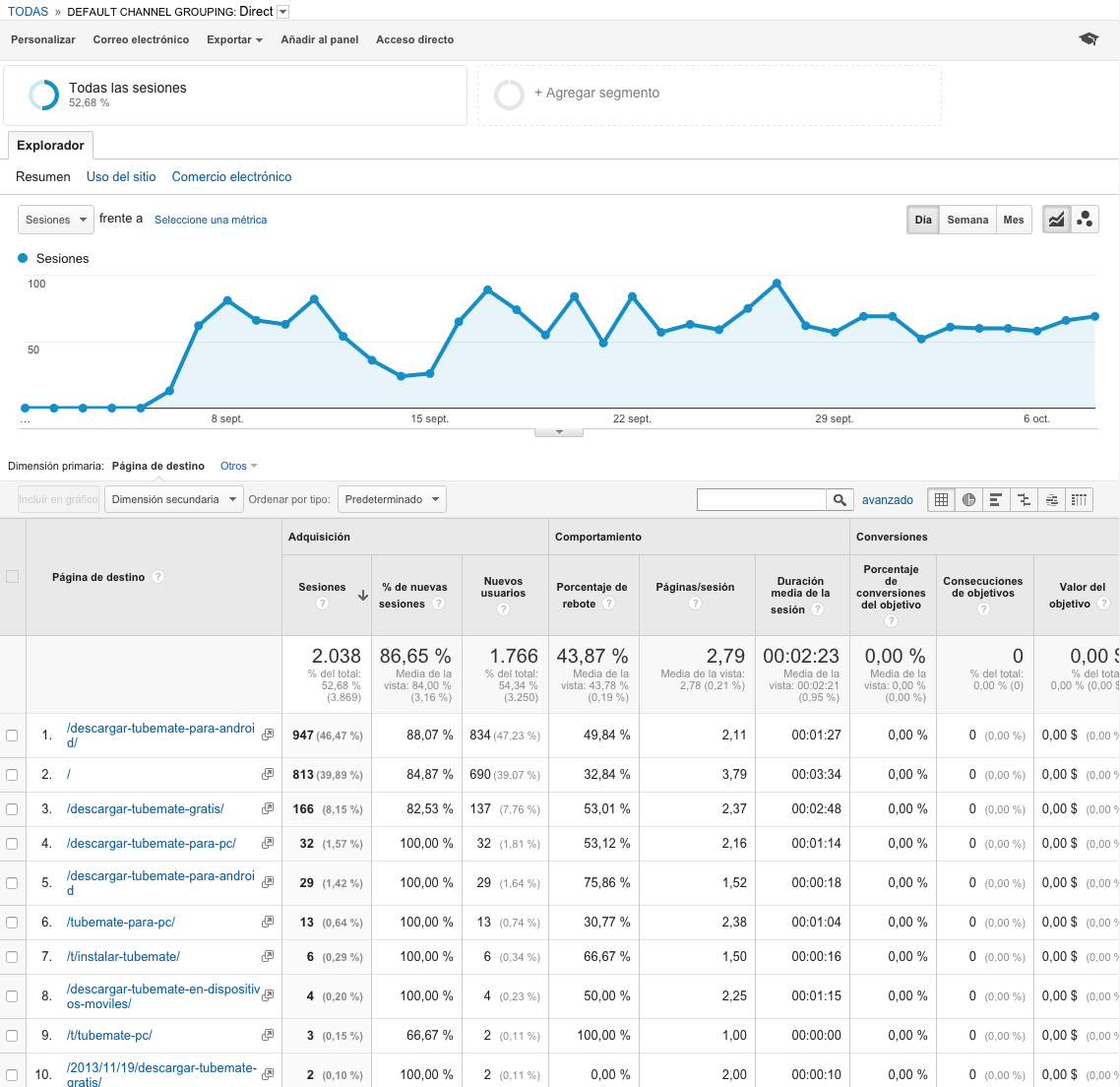Switch to the Resumen sub-tab

[43, 176]
